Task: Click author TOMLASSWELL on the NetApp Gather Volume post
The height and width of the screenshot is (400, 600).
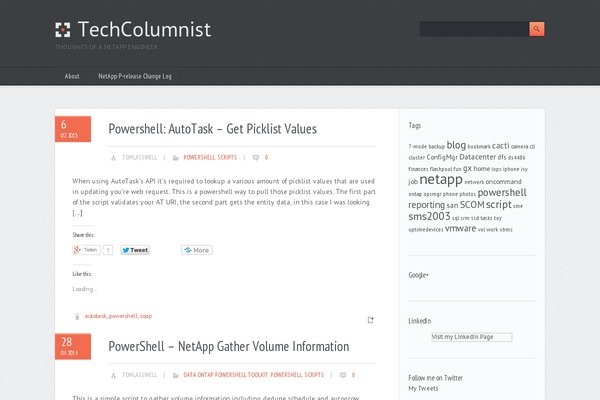Action: [139, 375]
